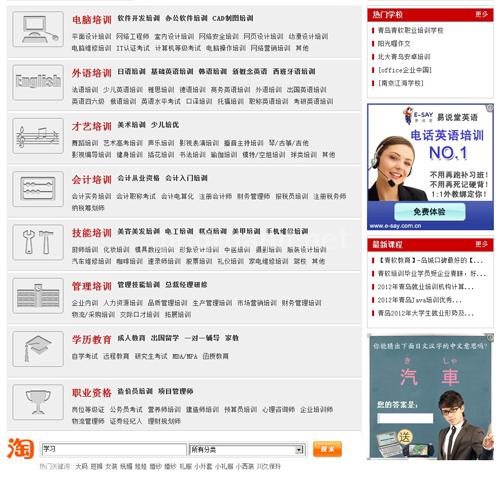Image resolution: width=500 pixels, height=477 pixels.
Task: Click the English icon for 外语培训
Action: click(x=38, y=82)
